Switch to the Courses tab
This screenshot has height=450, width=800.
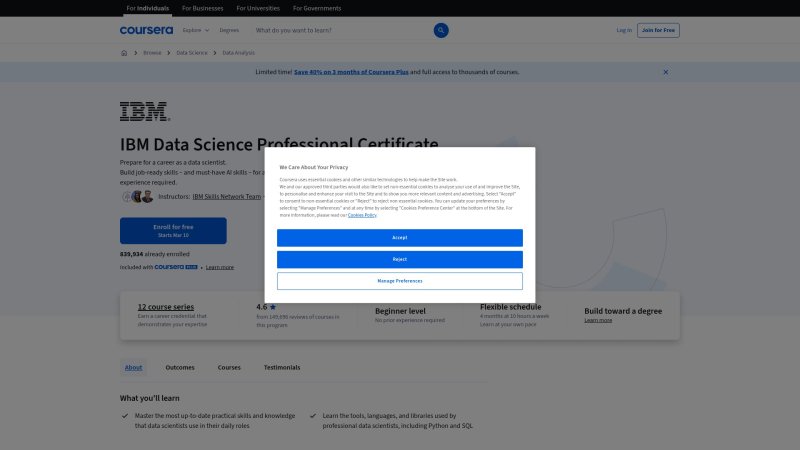point(229,367)
